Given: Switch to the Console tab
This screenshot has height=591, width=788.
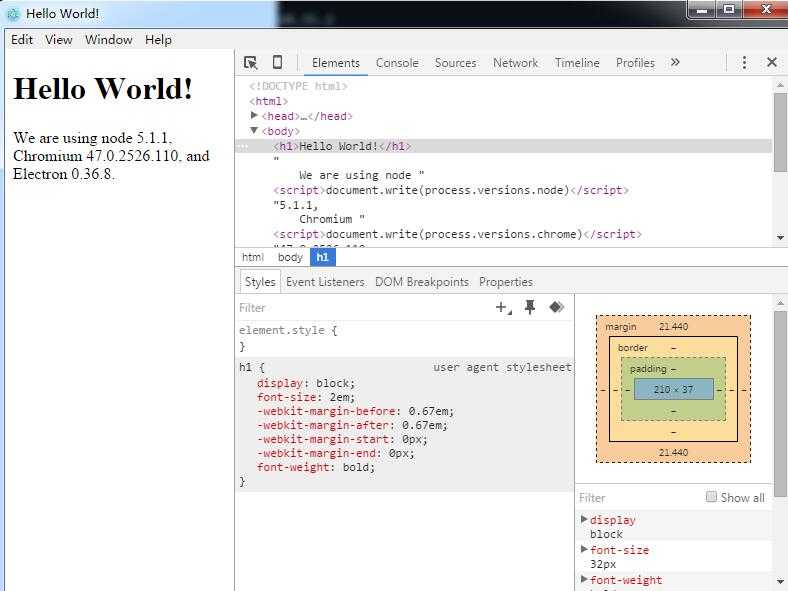Looking at the screenshot, I should point(397,63).
